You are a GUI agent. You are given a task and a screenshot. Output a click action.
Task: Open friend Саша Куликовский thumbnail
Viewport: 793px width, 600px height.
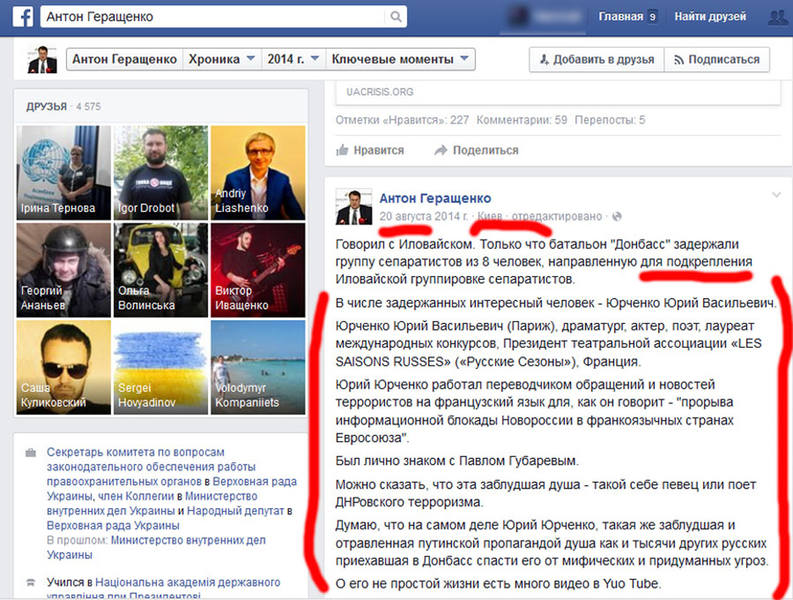[64, 367]
